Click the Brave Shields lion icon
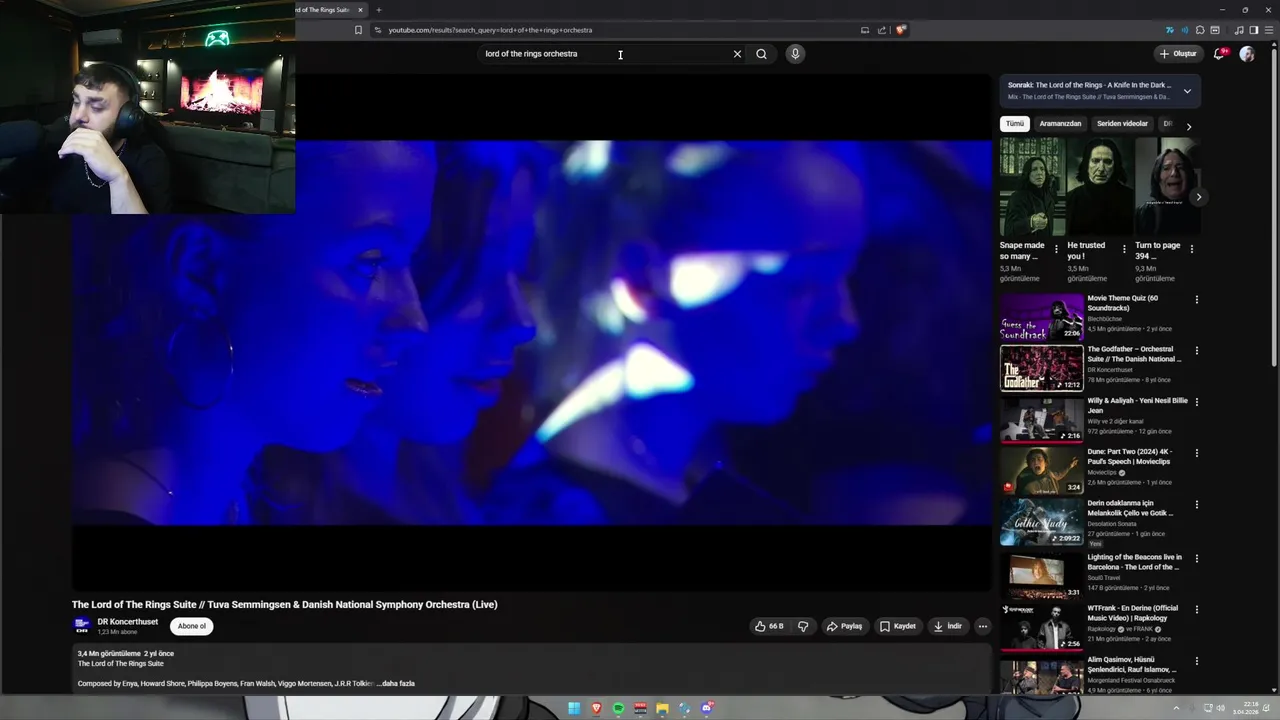This screenshot has width=1280, height=720. click(x=900, y=30)
